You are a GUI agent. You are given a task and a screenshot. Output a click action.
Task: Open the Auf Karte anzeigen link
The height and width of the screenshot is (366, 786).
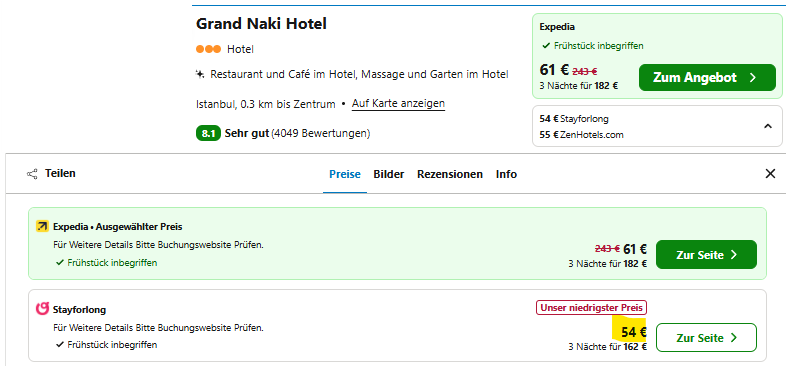[x=399, y=104]
